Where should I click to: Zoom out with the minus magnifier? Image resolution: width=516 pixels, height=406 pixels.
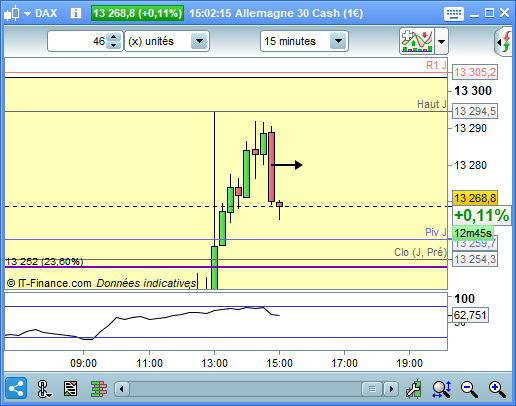(x=469, y=389)
